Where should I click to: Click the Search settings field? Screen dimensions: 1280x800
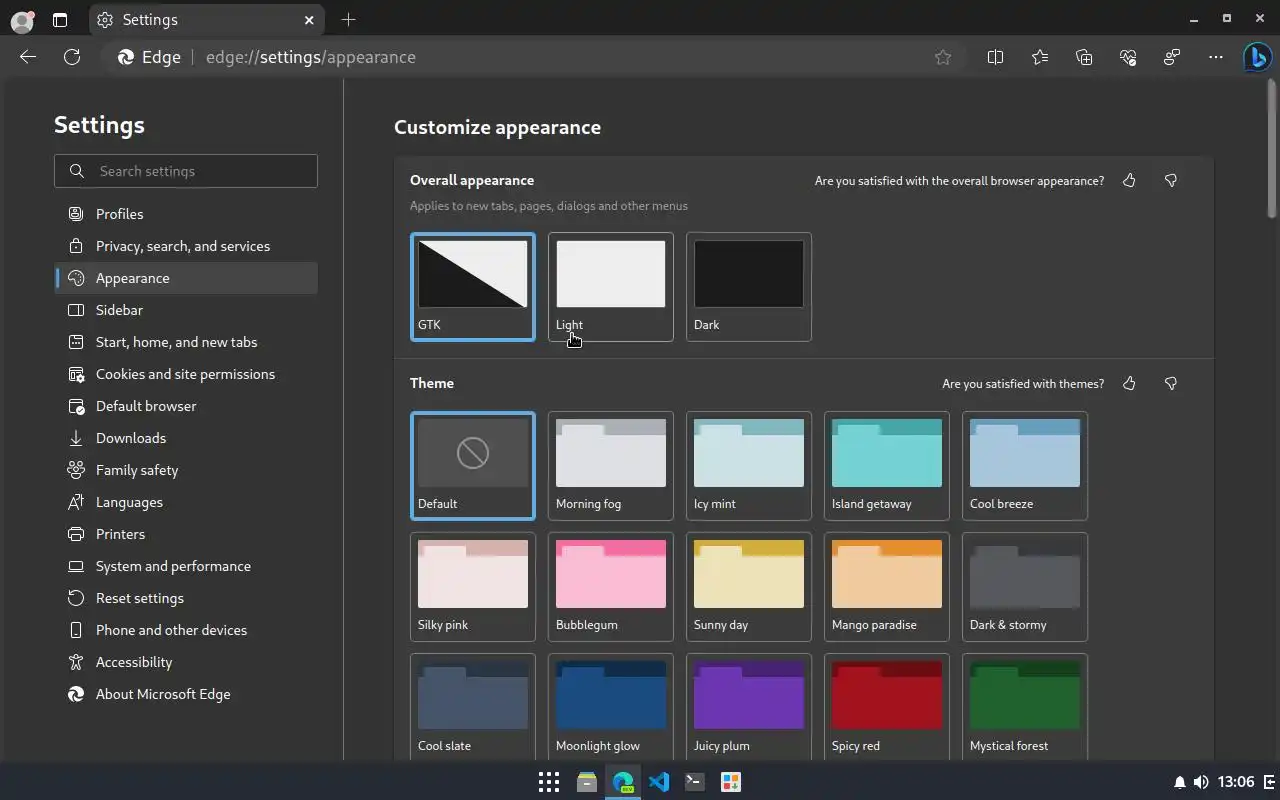tap(186, 171)
